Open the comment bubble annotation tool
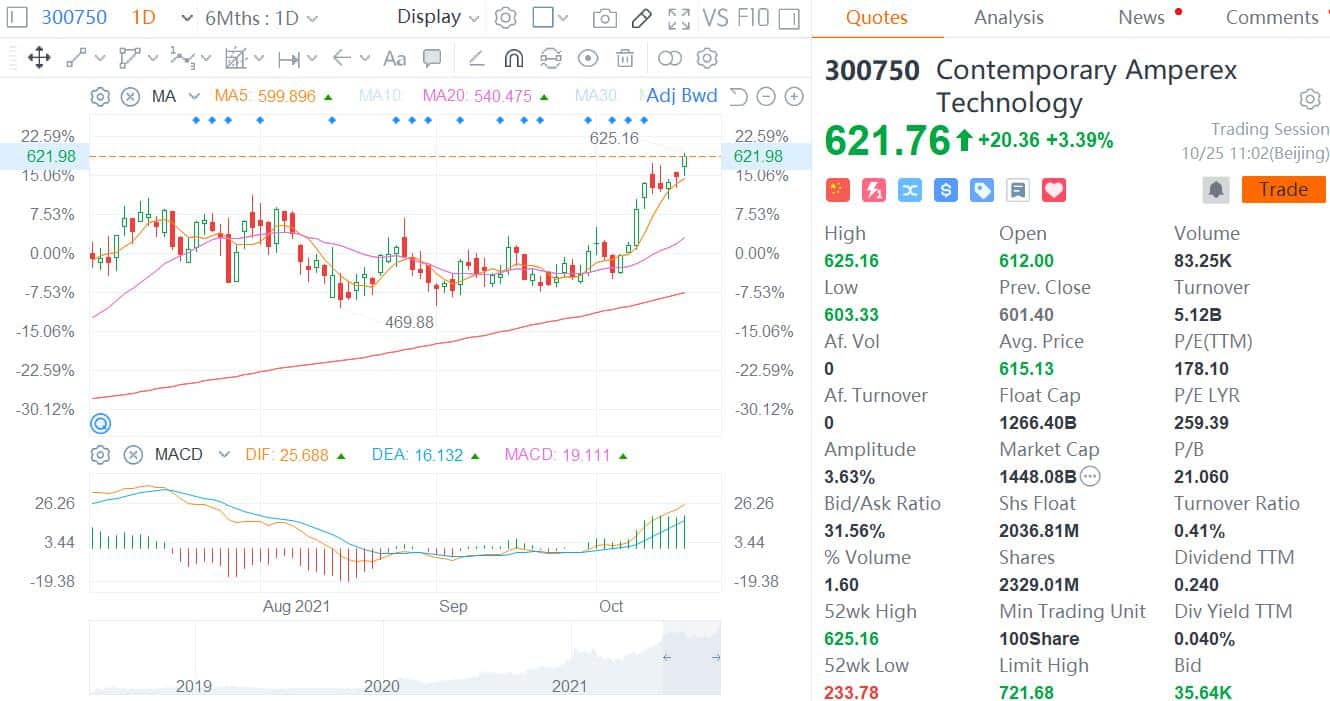This screenshot has height=701, width=1330. click(432, 59)
